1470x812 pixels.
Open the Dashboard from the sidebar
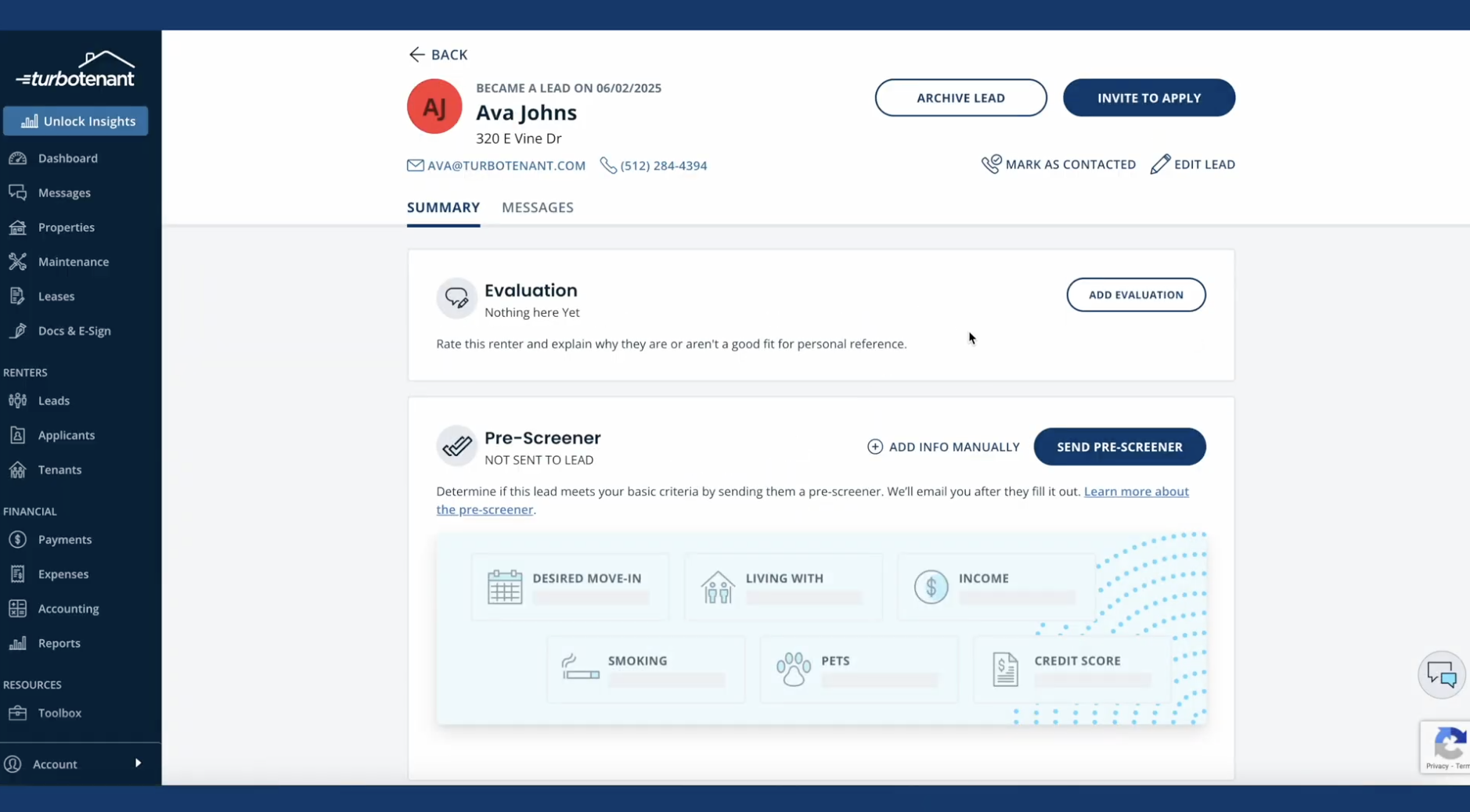click(18, 158)
